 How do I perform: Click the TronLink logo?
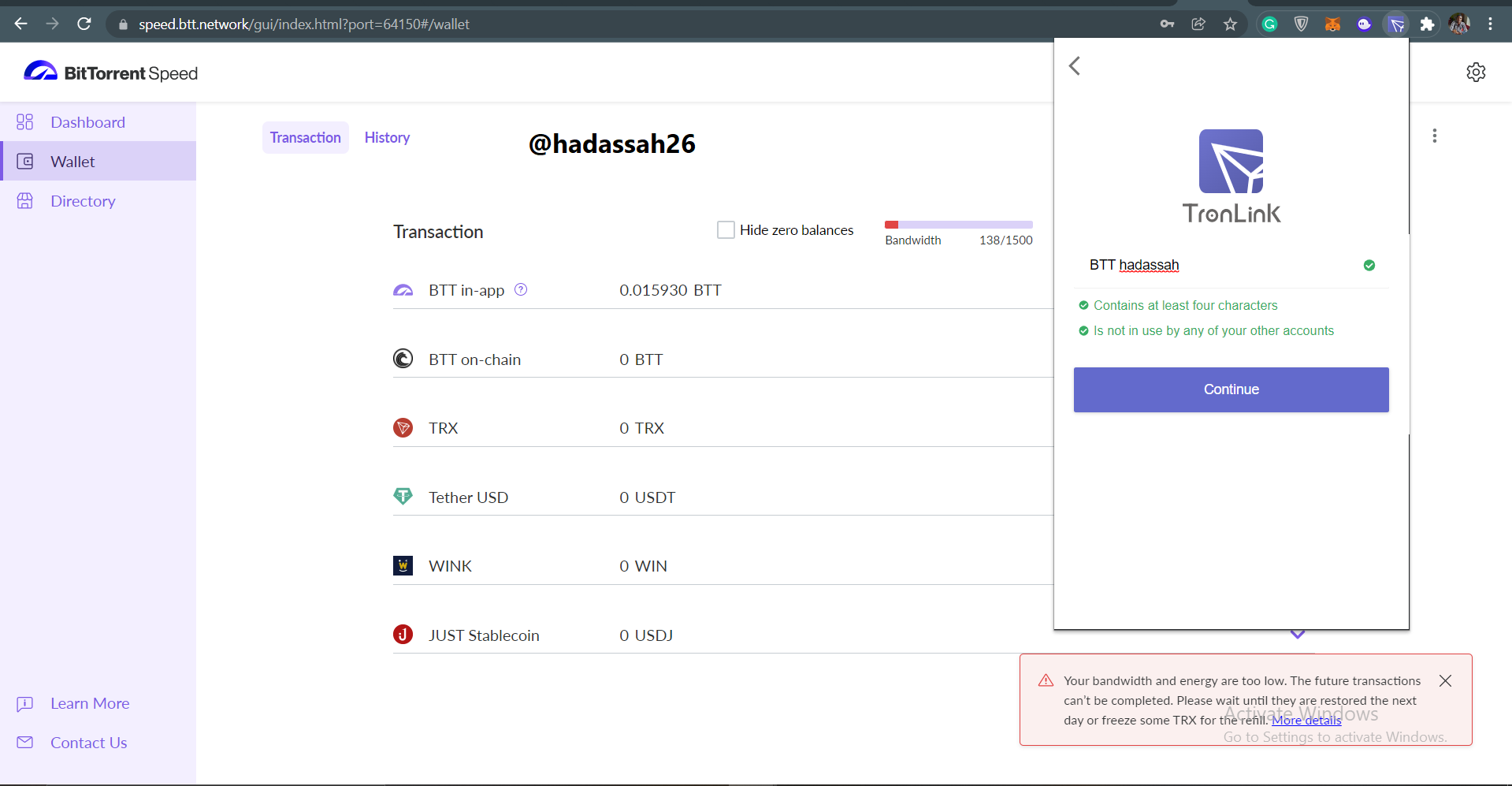(1231, 177)
